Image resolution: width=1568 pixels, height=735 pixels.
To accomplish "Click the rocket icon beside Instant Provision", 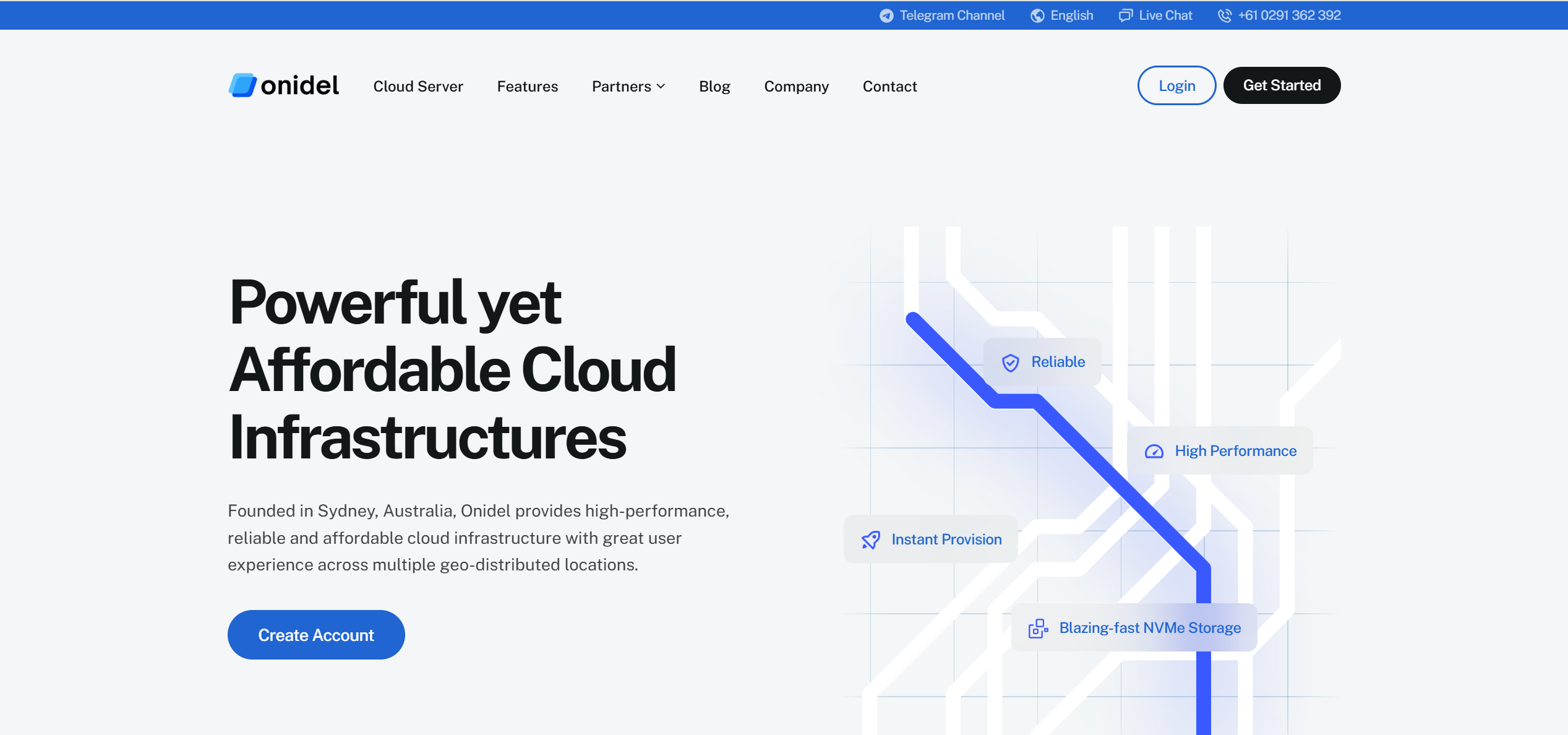I will (871, 540).
